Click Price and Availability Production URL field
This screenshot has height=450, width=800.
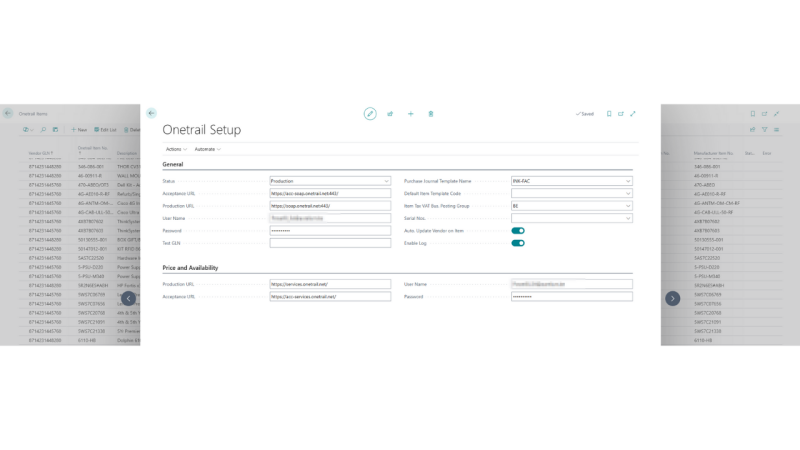pos(330,284)
